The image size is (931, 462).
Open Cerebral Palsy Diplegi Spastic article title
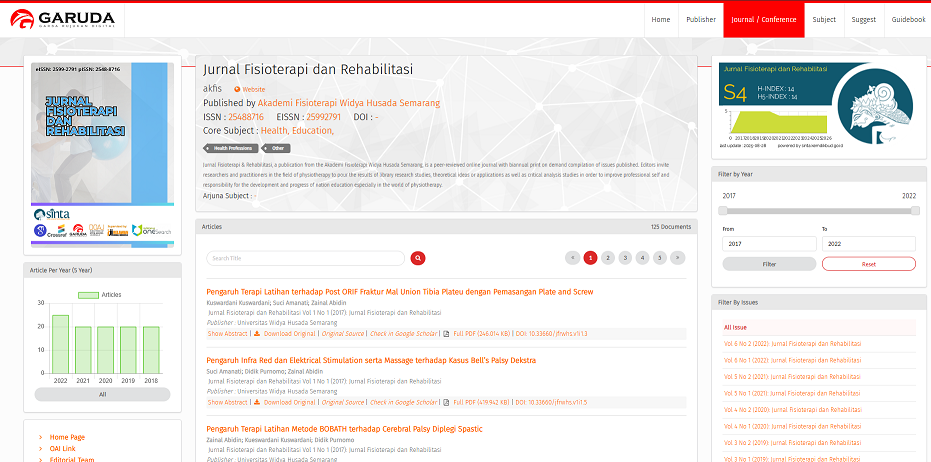click(344, 429)
